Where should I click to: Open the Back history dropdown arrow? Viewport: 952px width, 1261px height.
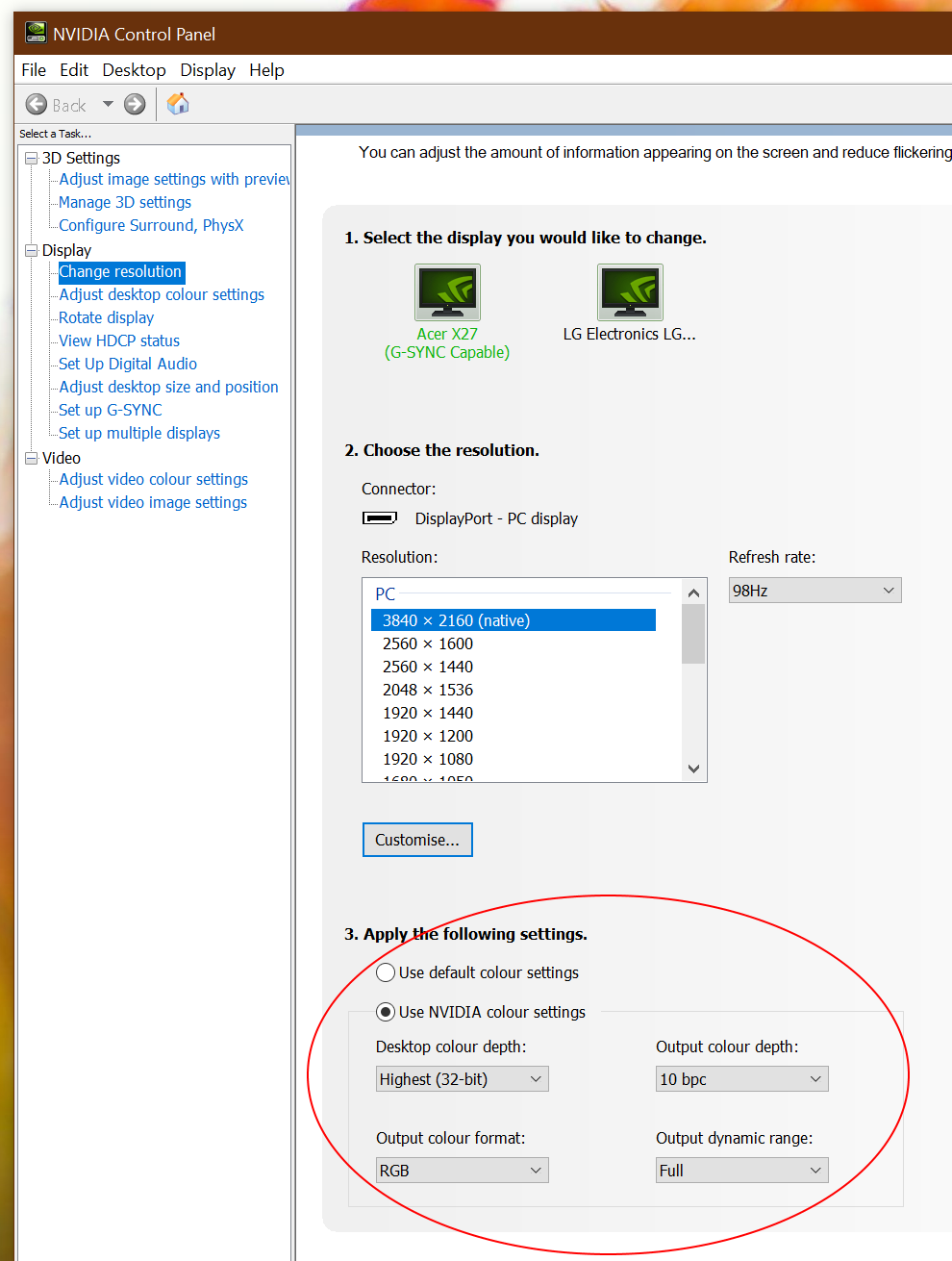(108, 104)
